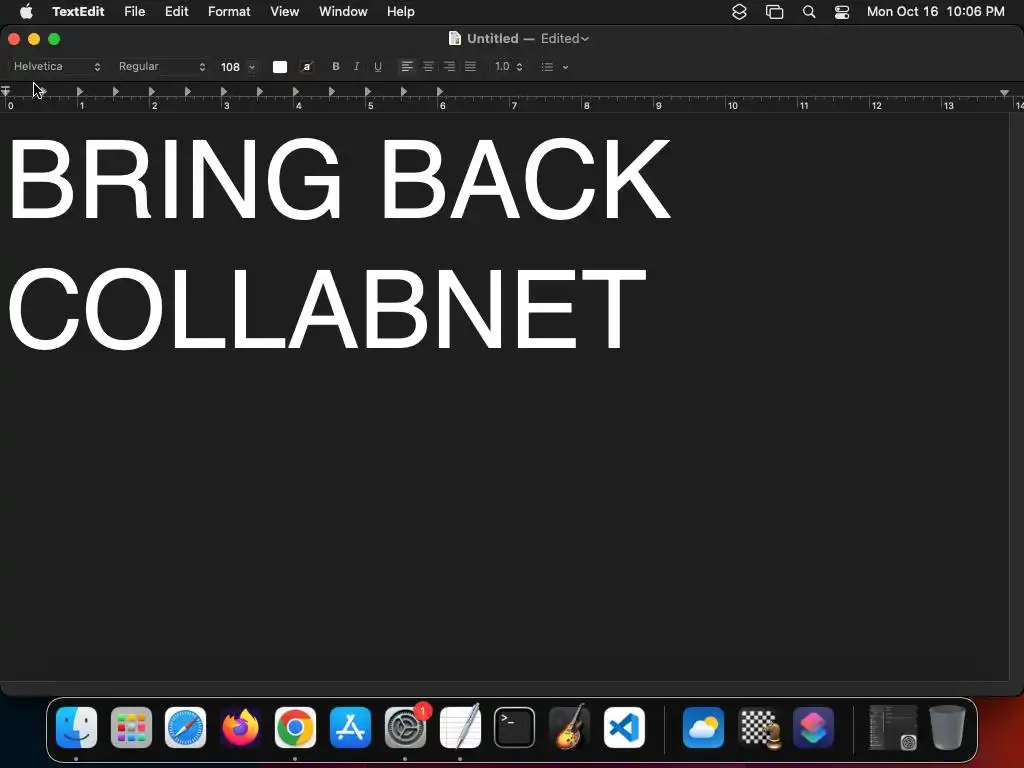This screenshot has height=768, width=1024.
Task: Open the list bullets and numbering dropdown
Action: 554,67
